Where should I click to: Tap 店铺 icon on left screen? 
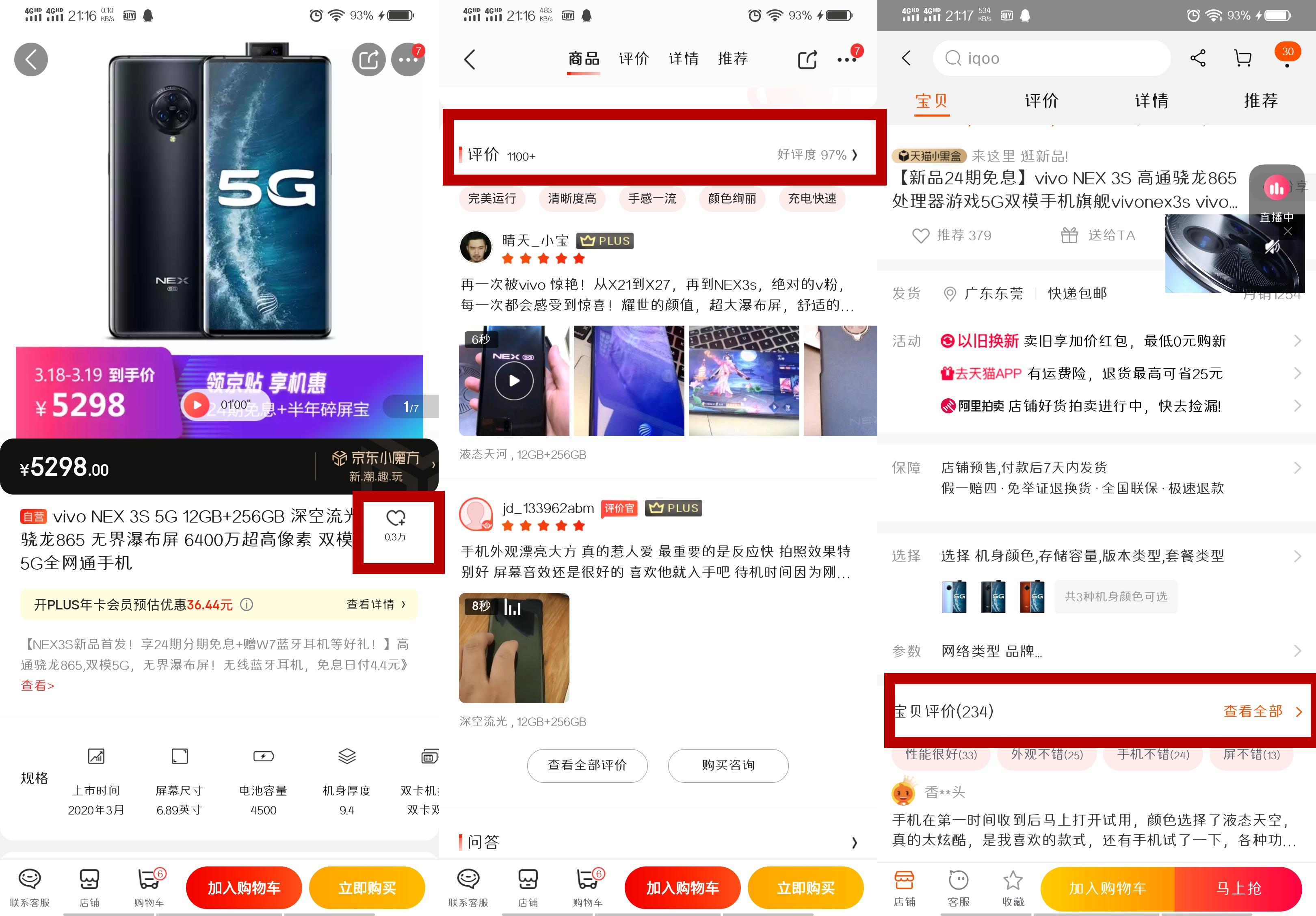coord(89,887)
